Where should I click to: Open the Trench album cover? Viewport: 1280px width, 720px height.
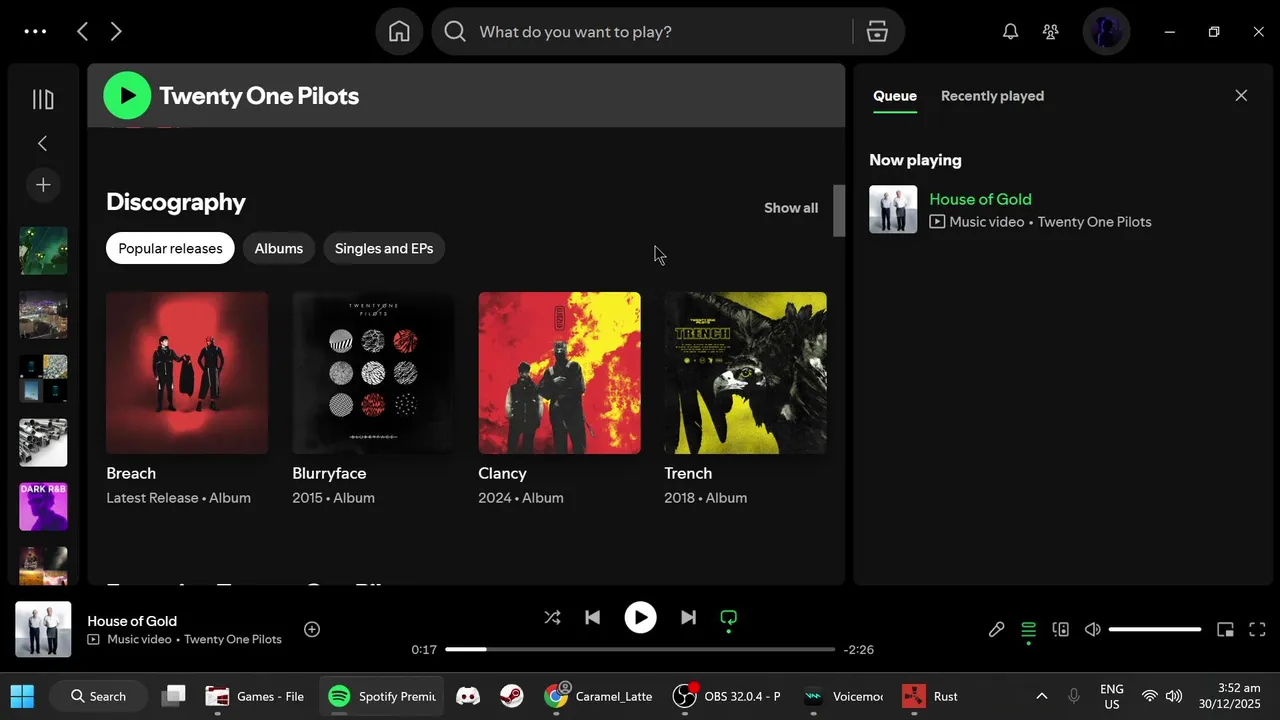[x=745, y=373]
